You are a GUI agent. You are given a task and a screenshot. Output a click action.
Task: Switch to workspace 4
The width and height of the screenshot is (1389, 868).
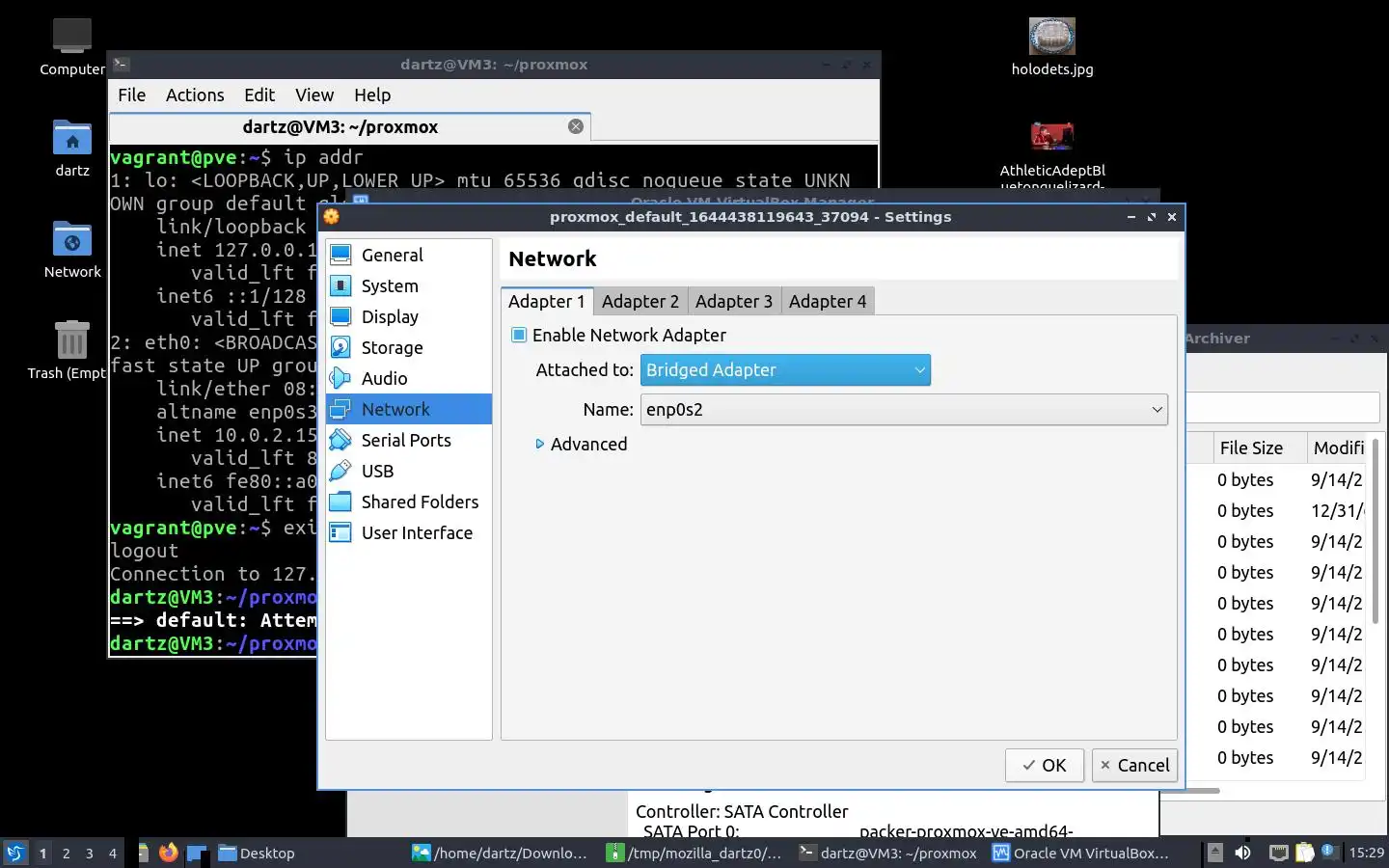[x=113, y=853]
